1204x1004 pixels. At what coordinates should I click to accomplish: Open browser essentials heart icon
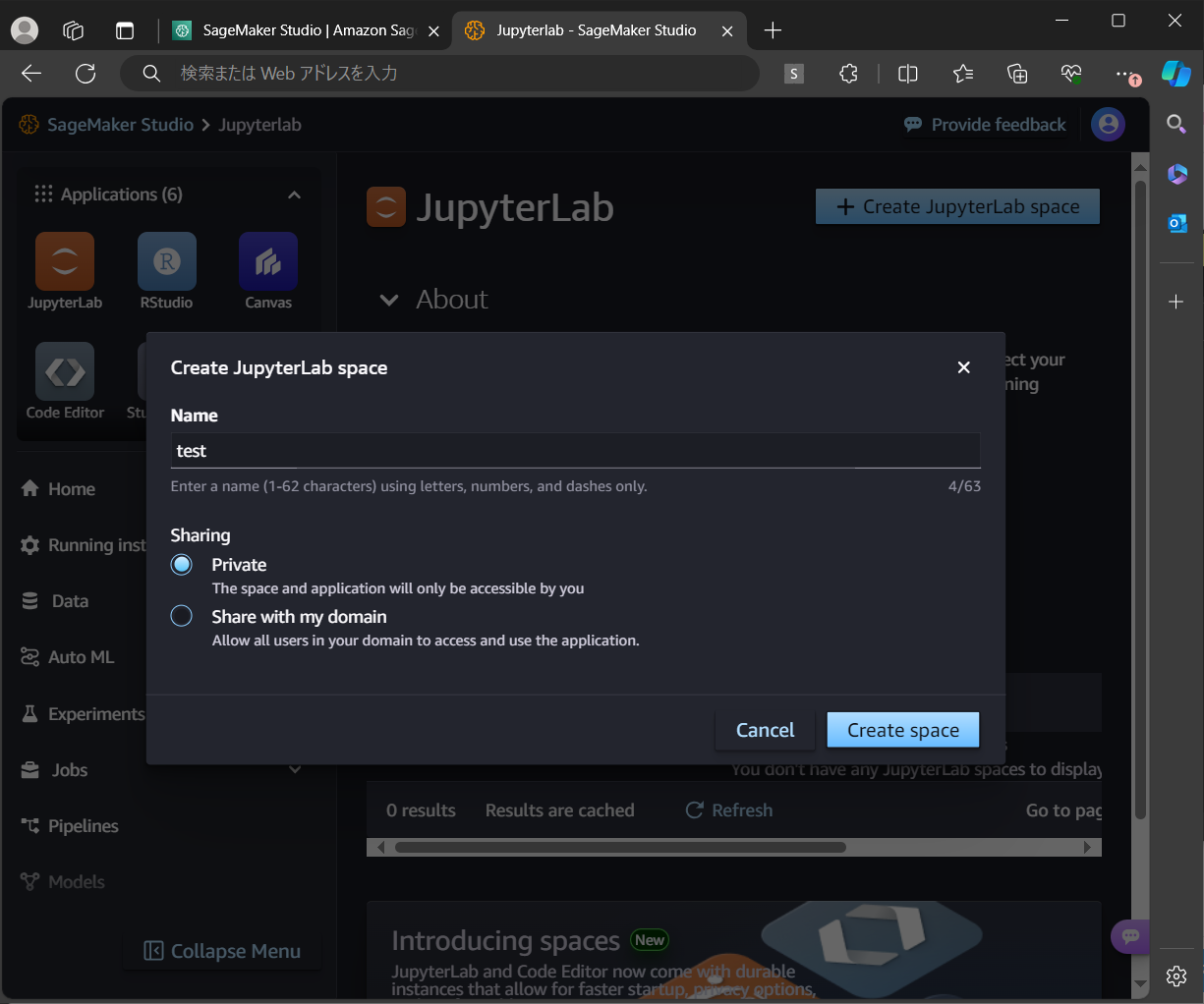[1071, 74]
